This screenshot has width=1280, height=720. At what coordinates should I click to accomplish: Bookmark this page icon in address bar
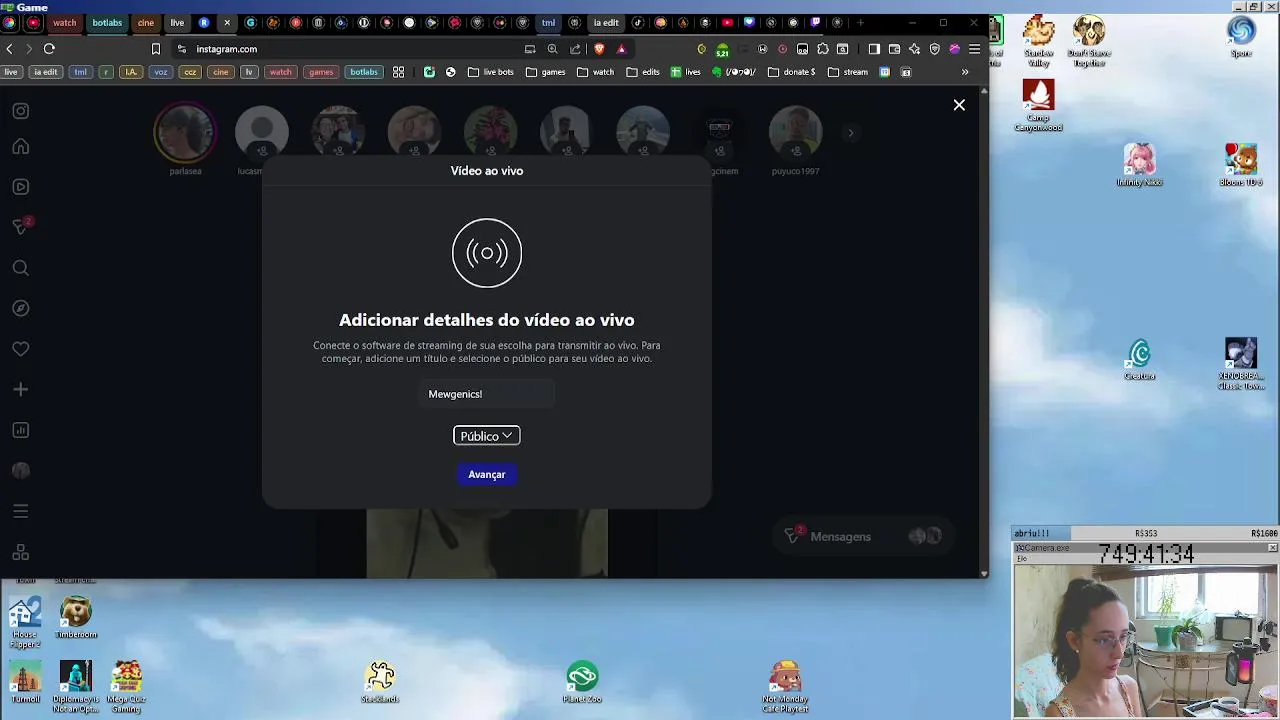coord(156,48)
